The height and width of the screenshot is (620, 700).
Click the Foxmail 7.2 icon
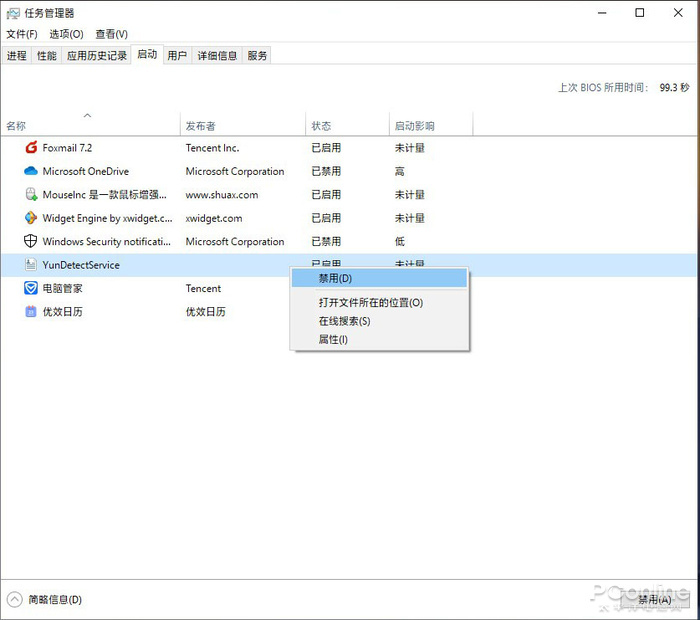point(31,147)
